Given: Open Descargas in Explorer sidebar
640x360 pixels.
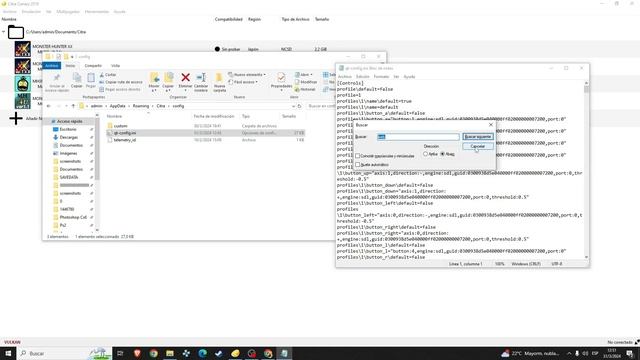Looking at the screenshot, I should coord(69,138).
